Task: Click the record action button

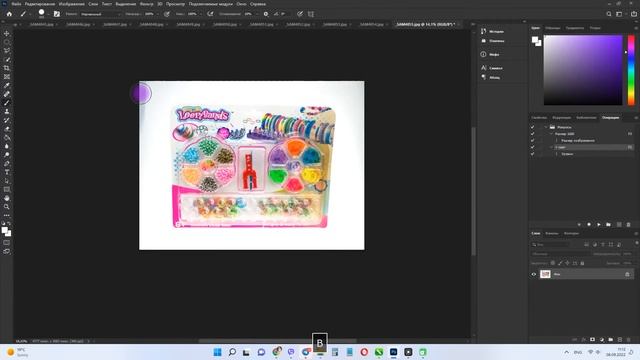Action: click(x=589, y=224)
